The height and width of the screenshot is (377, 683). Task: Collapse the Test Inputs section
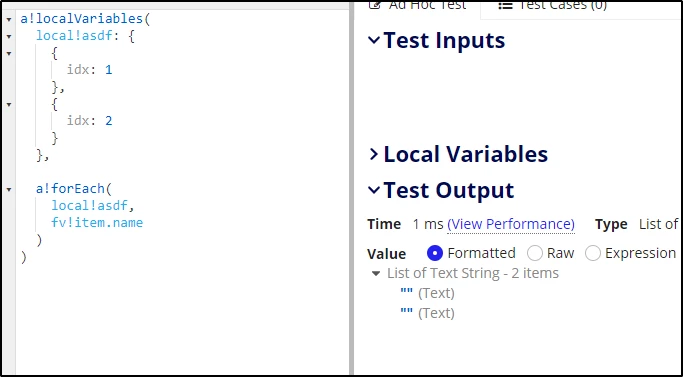click(374, 41)
